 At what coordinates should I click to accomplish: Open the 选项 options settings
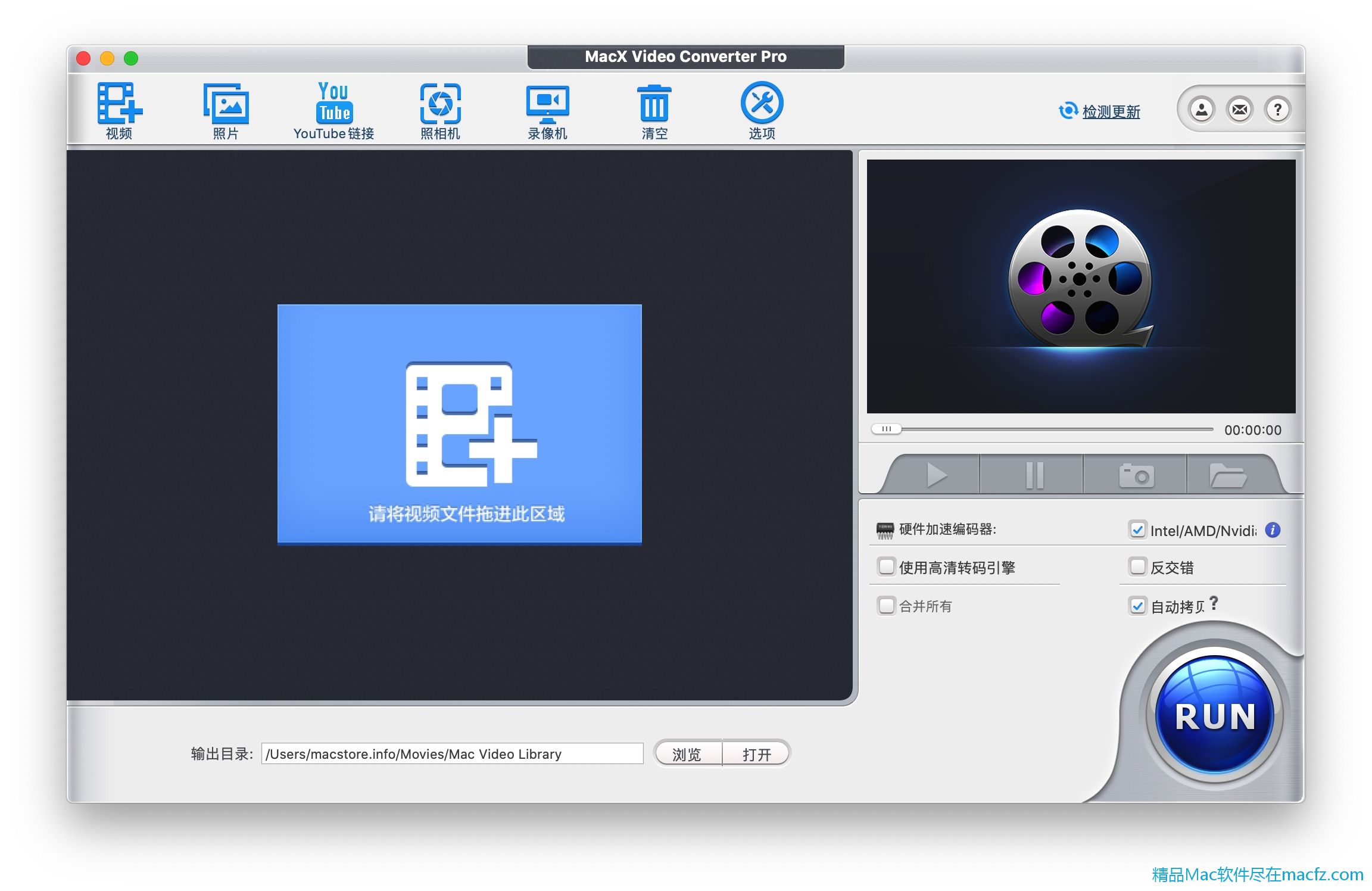click(x=762, y=111)
